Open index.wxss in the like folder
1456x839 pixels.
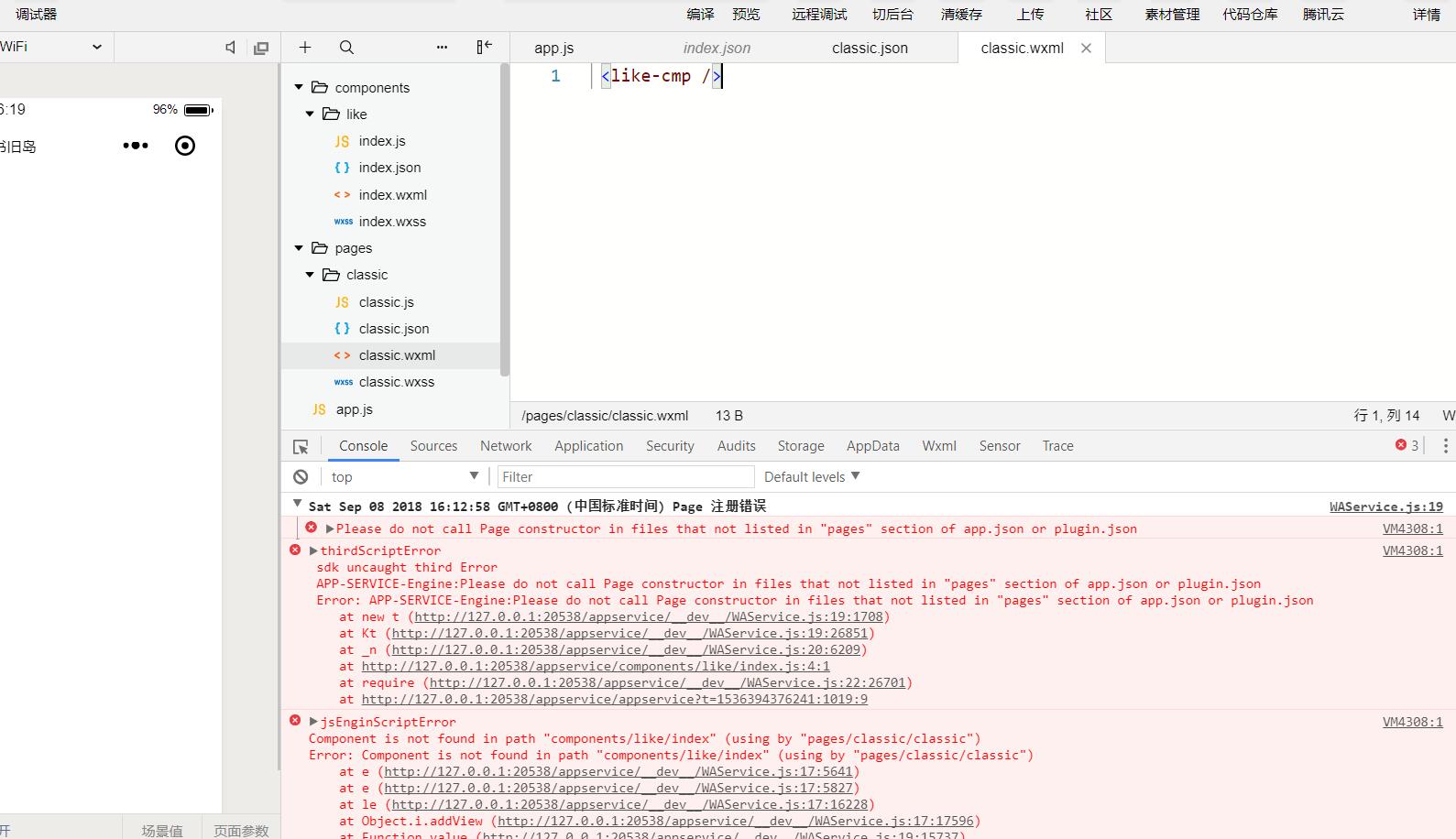point(392,222)
